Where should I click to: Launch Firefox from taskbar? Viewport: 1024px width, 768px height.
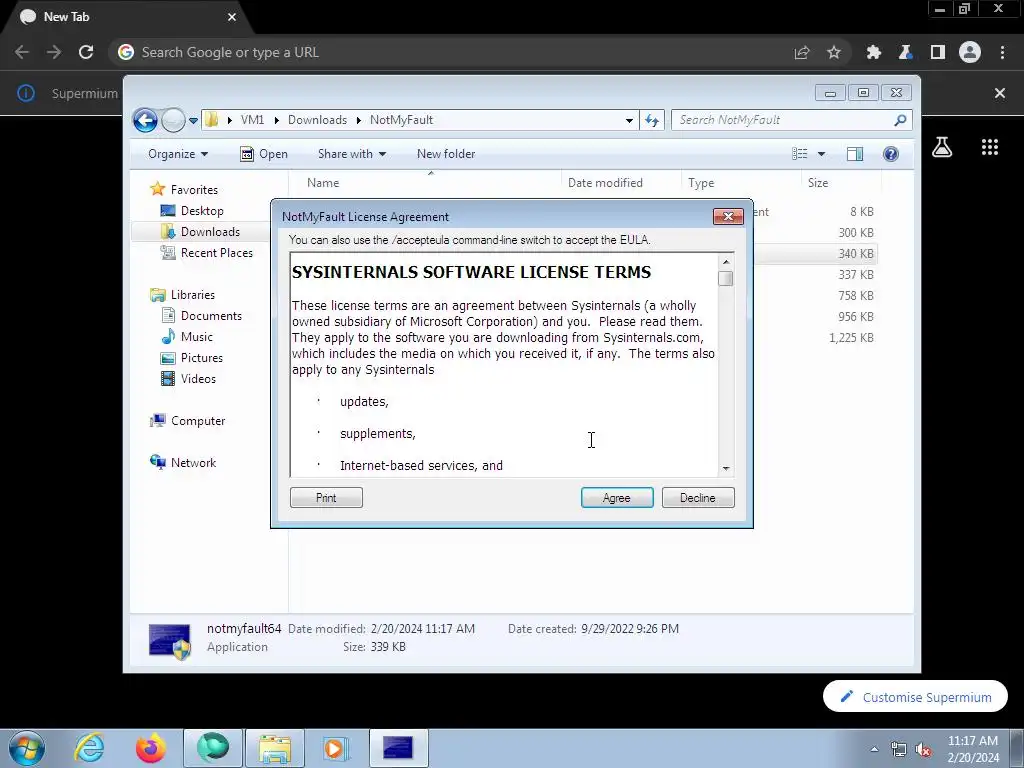point(151,748)
